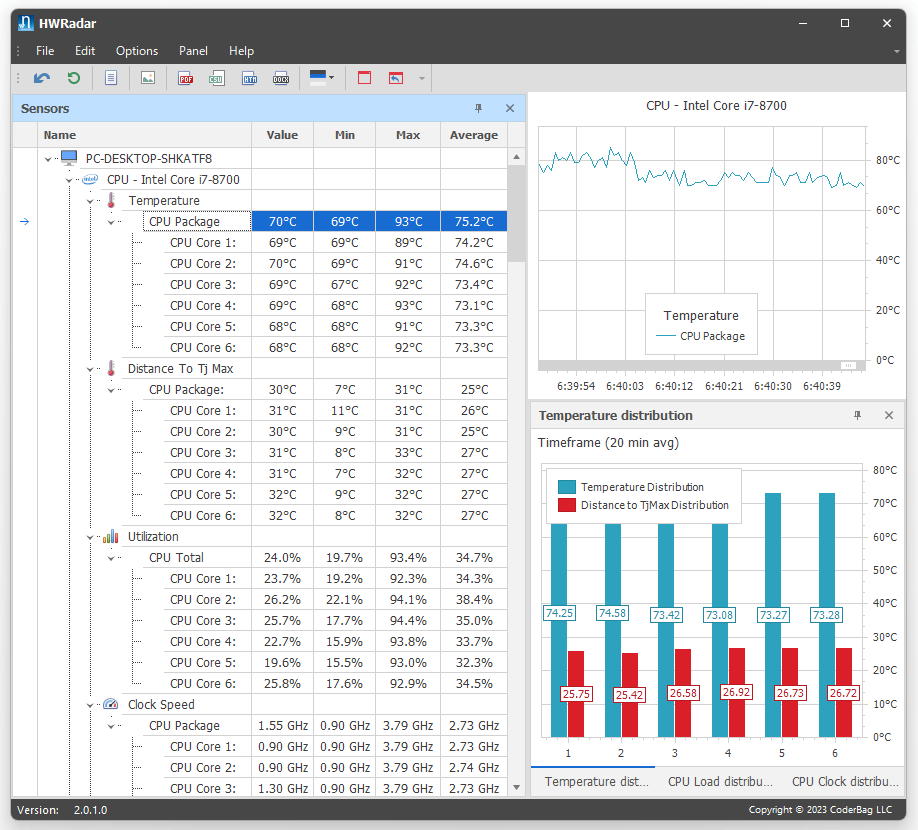
Task: Collapse the PC-DESKTOP-SHKATF8 node
Action: point(48,159)
